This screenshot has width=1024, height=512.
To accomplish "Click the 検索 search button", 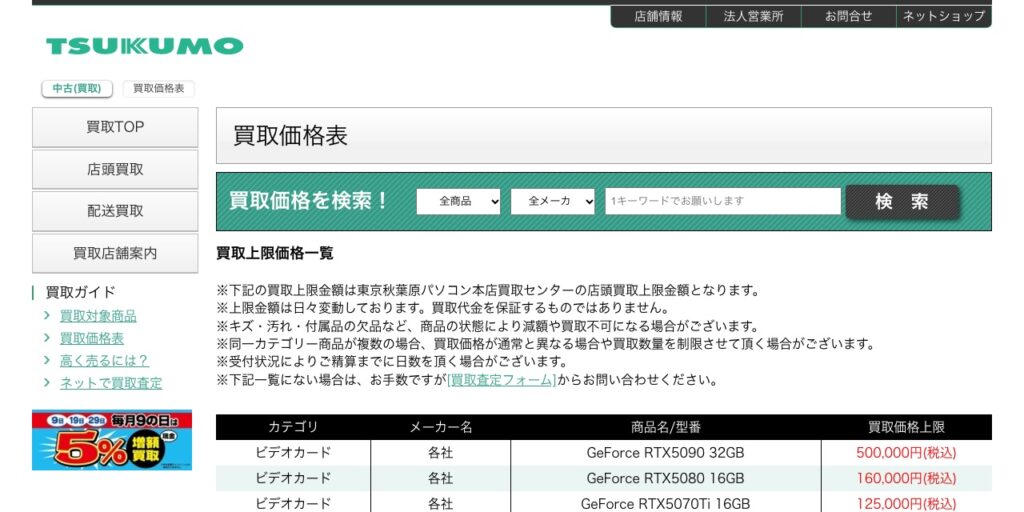I will [x=902, y=202].
